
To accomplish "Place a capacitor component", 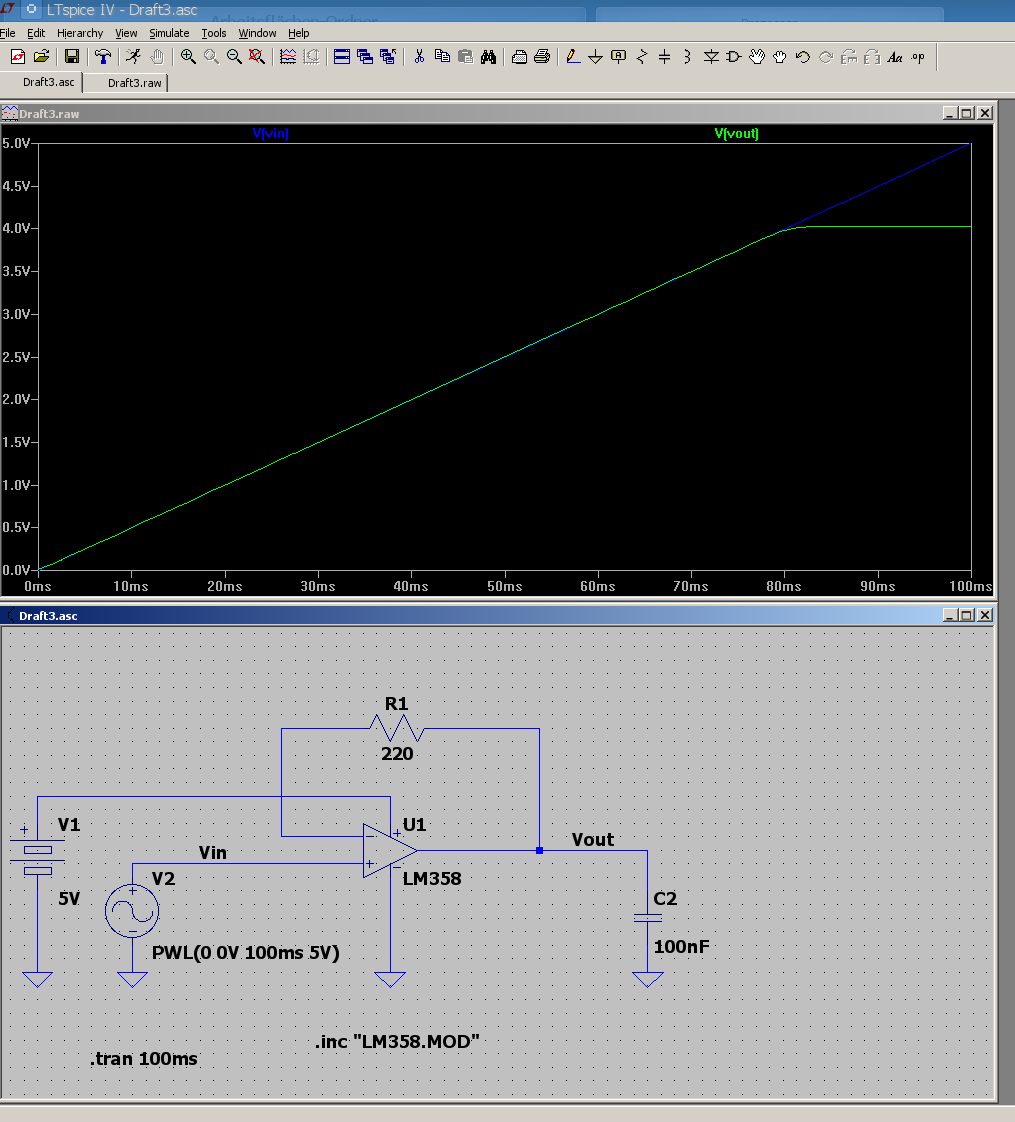I will (x=665, y=57).
